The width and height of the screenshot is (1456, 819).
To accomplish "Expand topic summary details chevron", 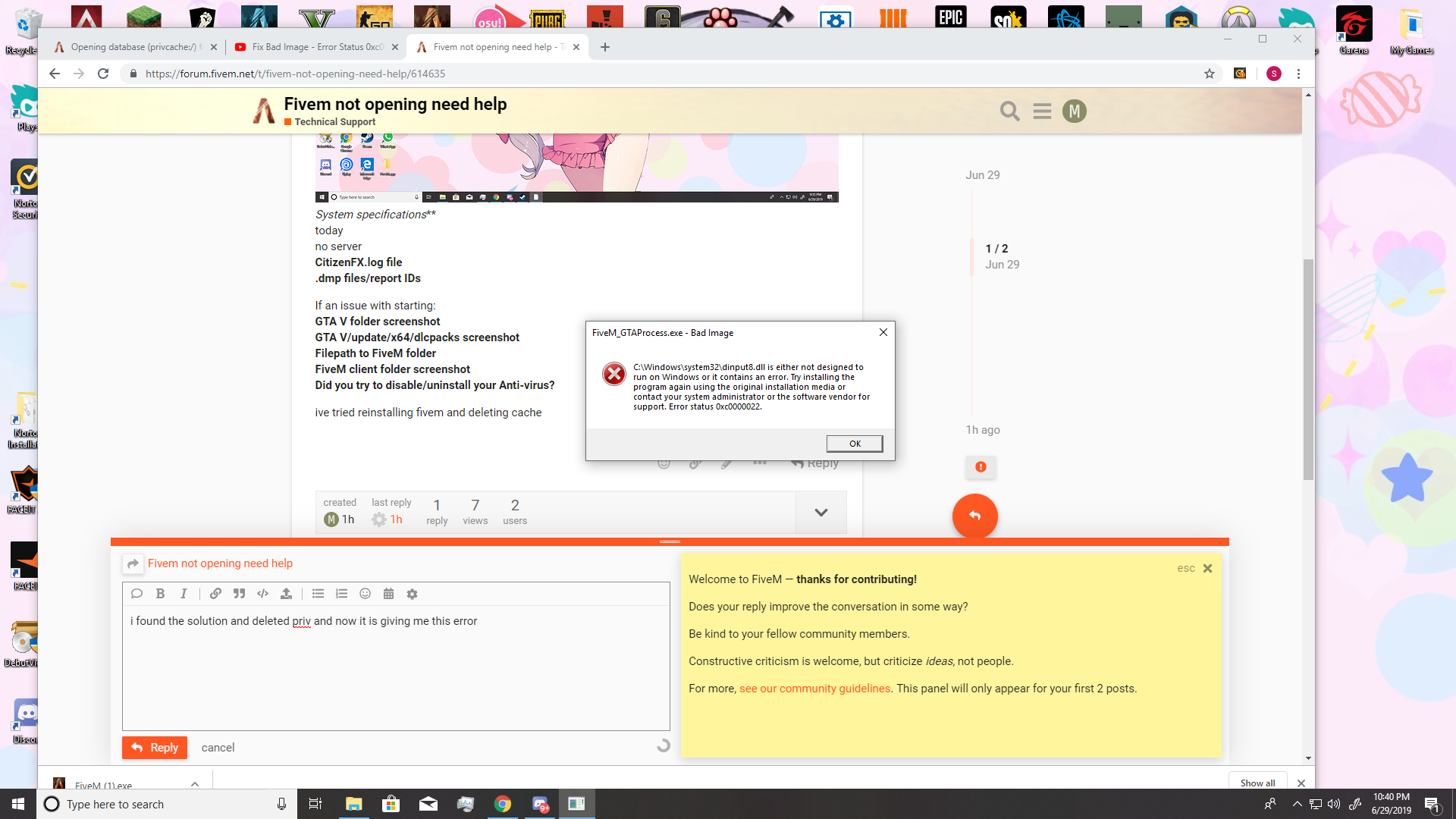I will point(821,513).
